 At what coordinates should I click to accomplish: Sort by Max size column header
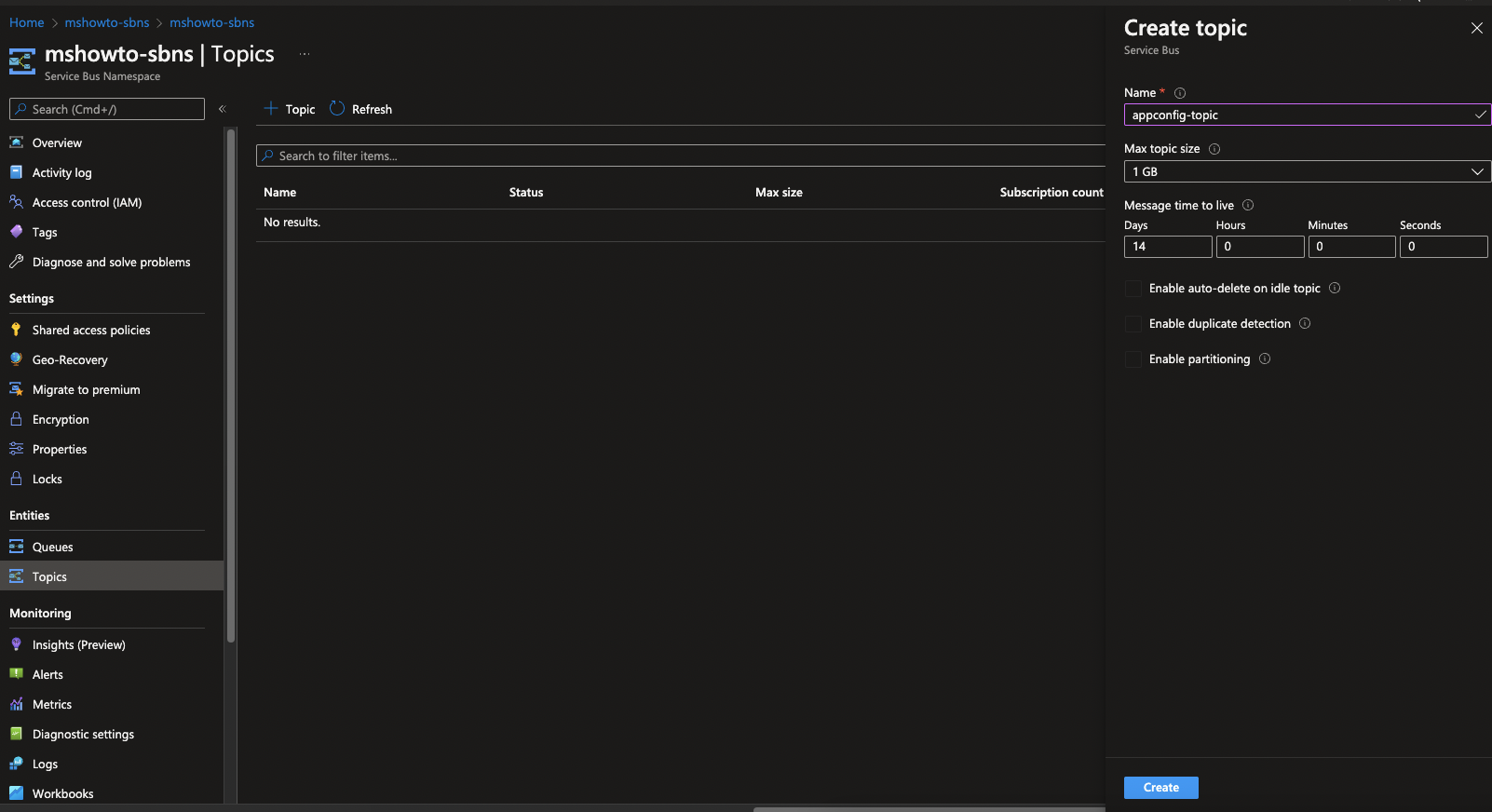point(779,193)
